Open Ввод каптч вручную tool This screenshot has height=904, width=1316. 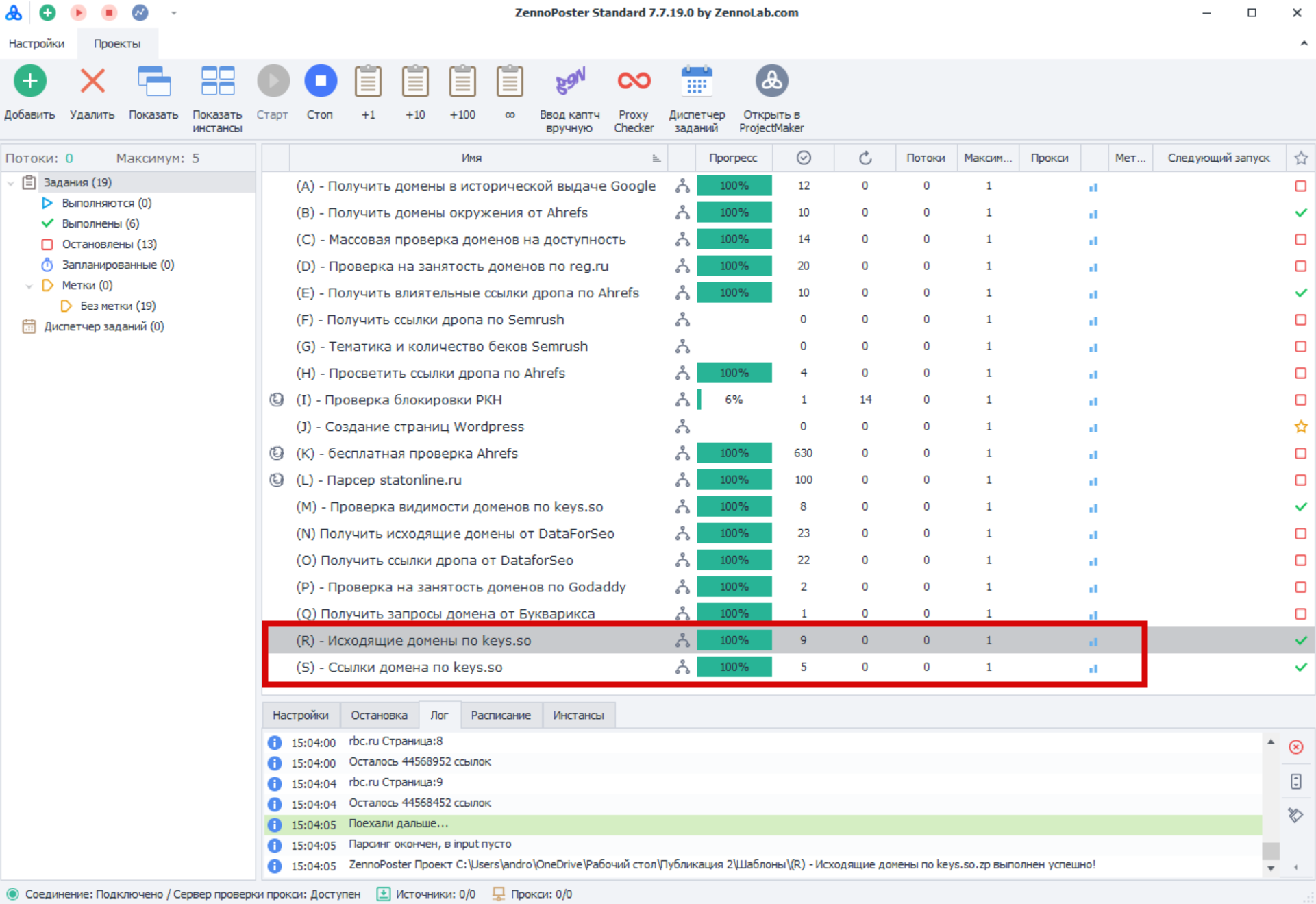pyautogui.click(x=570, y=81)
